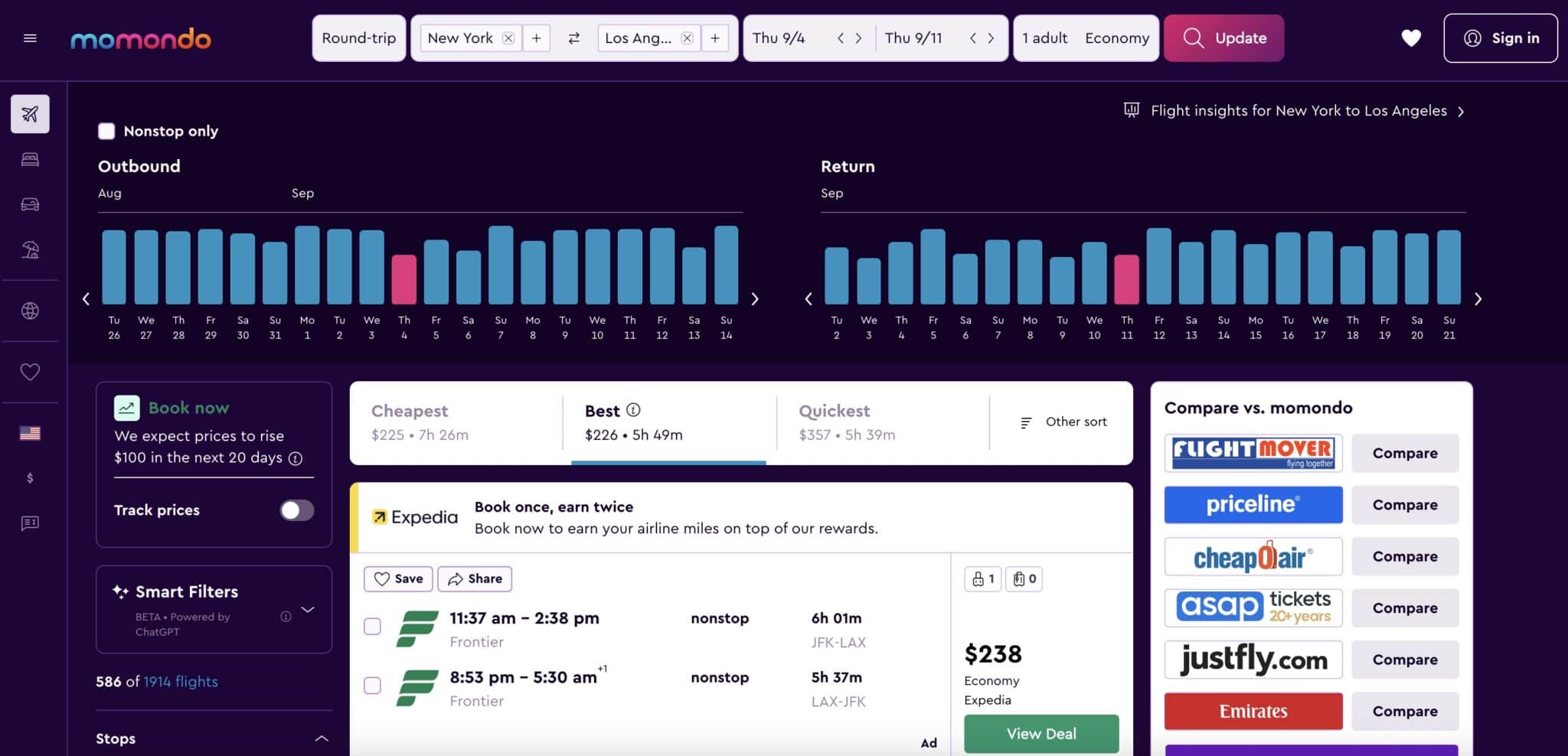Collapse the Stops section
Viewport: 1568px width, 756px height.
[319, 737]
